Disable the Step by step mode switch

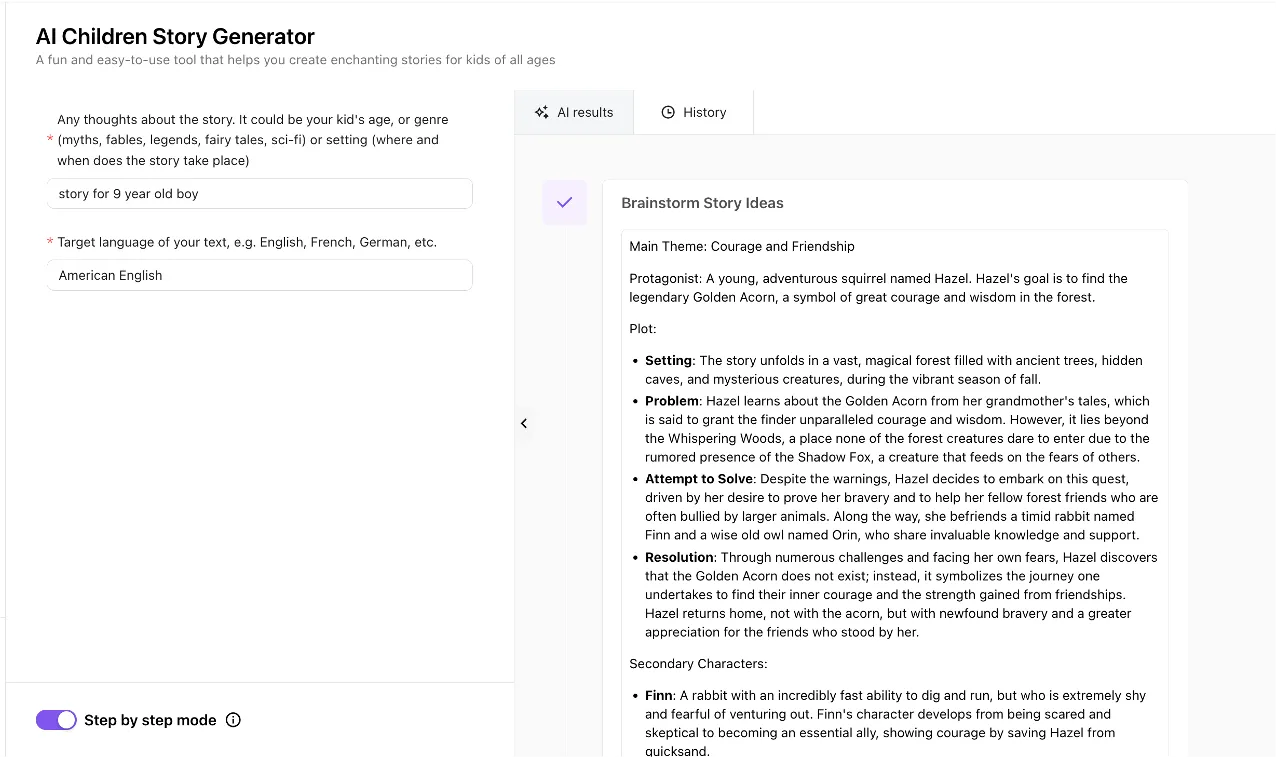click(56, 720)
